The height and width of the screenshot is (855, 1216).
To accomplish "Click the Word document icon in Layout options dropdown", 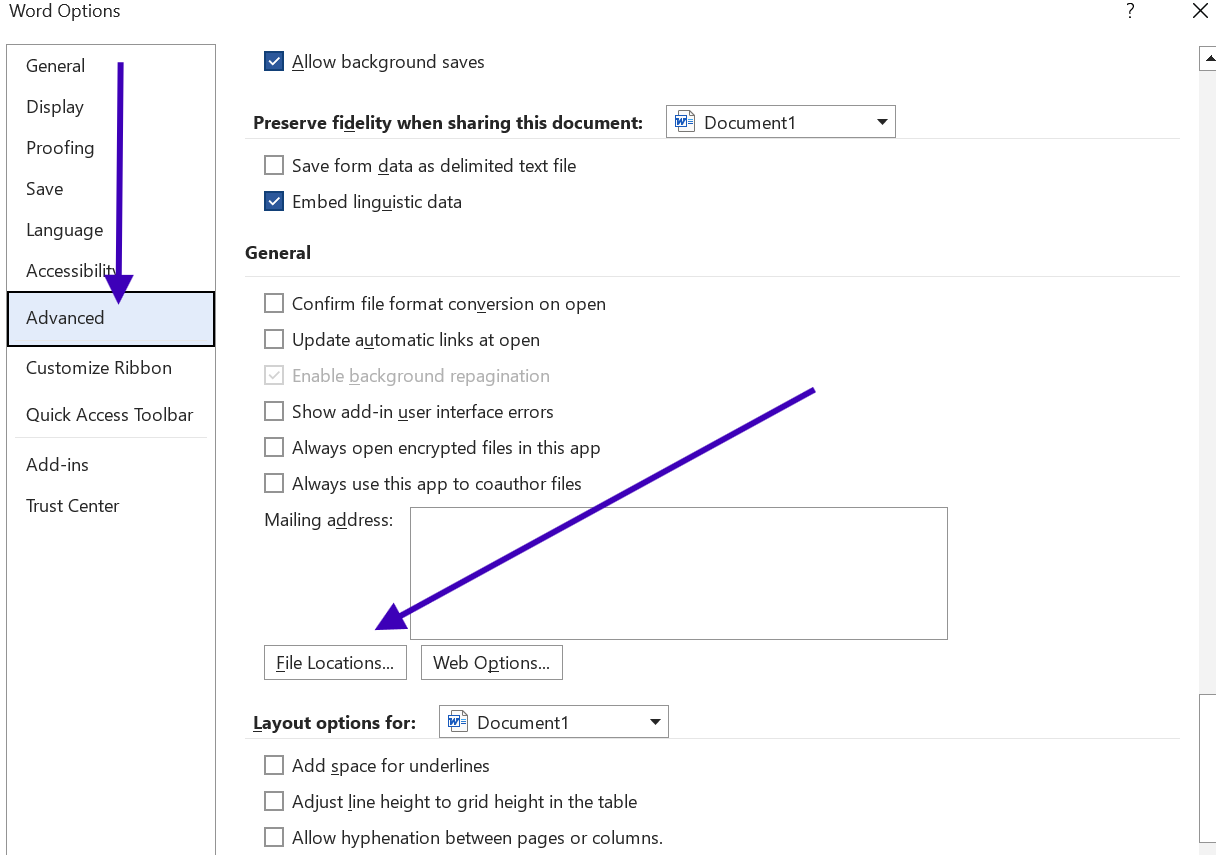I will click(458, 722).
